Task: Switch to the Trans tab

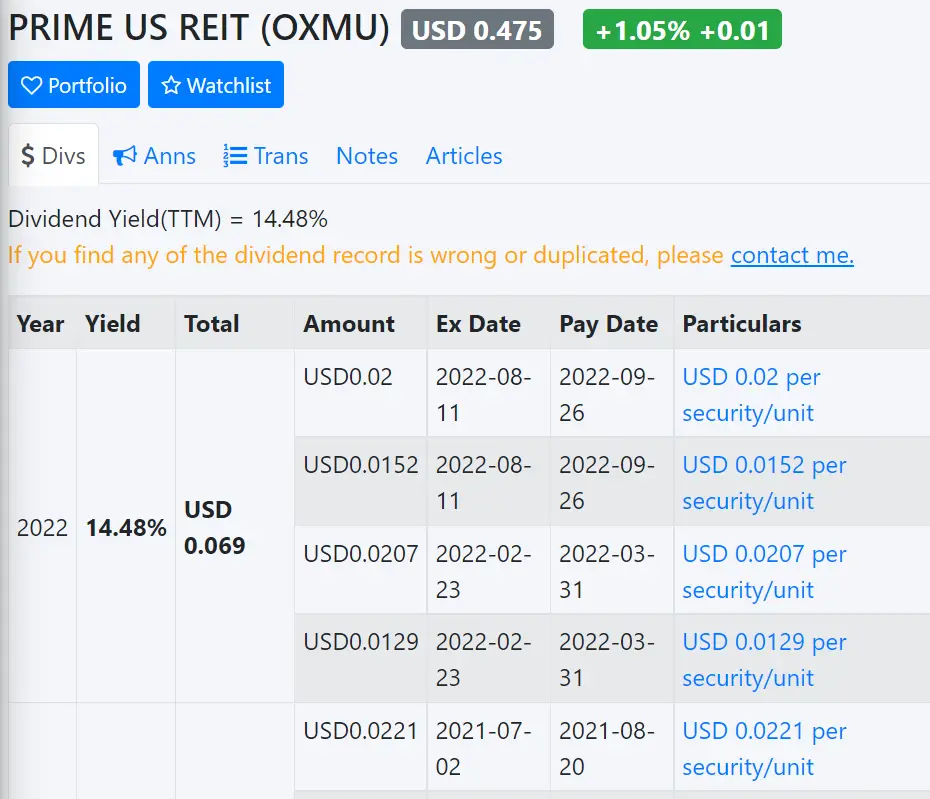Action: pyautogui.click(x=266, y=156)
